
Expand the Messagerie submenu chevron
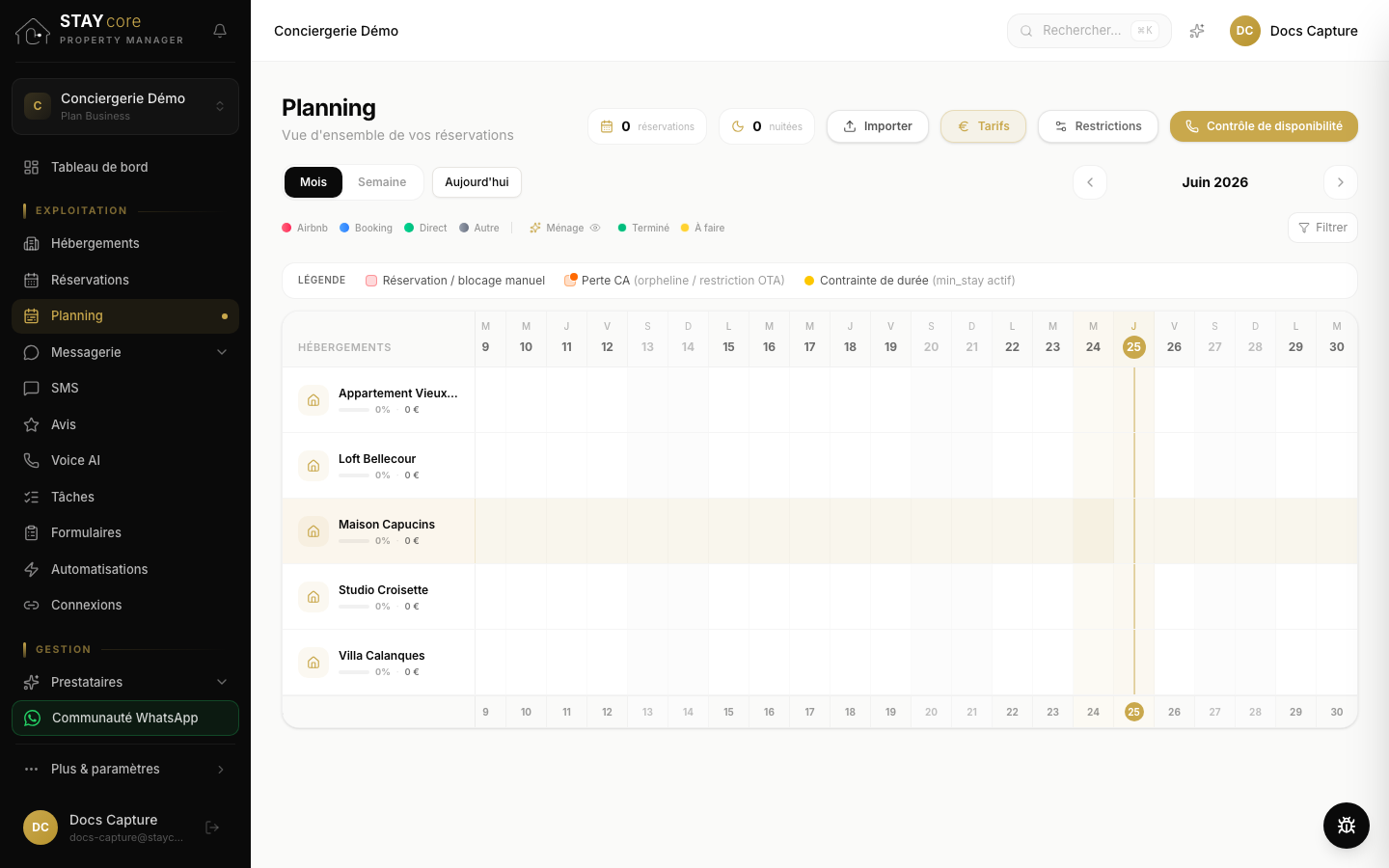click(x=222, y=352)
